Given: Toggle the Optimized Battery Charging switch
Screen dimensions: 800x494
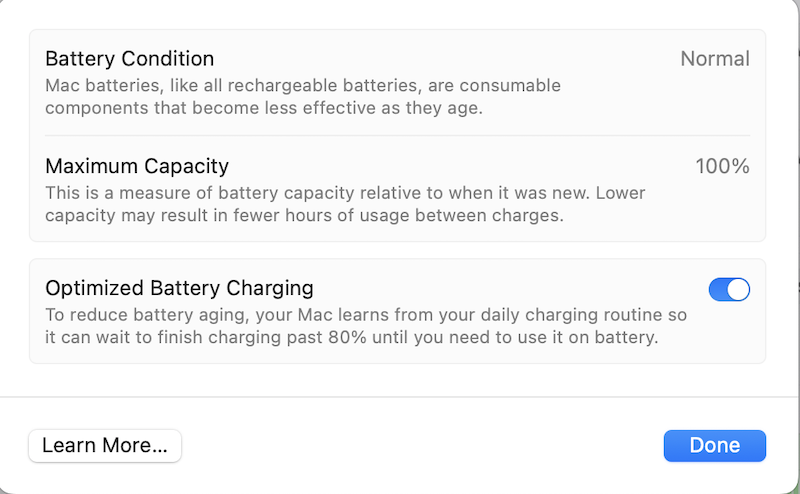Looking at the screenshot, I should pyautogui.click(x=729, y=290).
